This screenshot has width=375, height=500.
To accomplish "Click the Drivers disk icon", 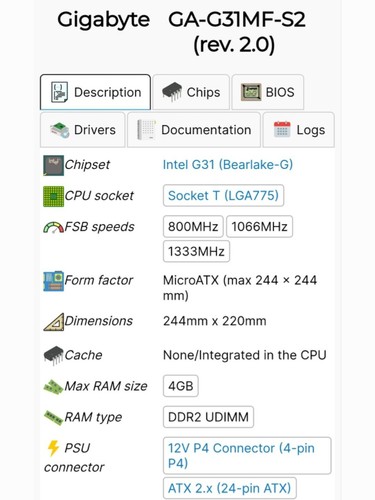I will [x=60, y=130].
